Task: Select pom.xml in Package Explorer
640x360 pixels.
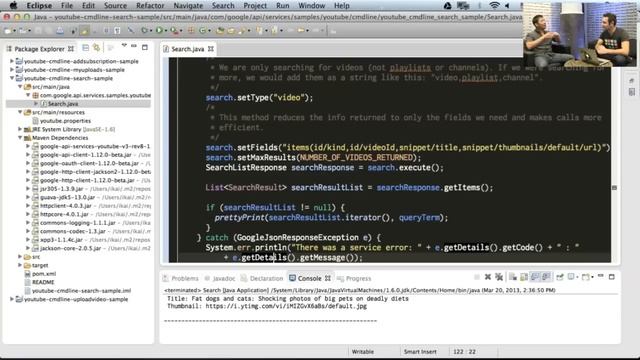Action: point(44,273)
